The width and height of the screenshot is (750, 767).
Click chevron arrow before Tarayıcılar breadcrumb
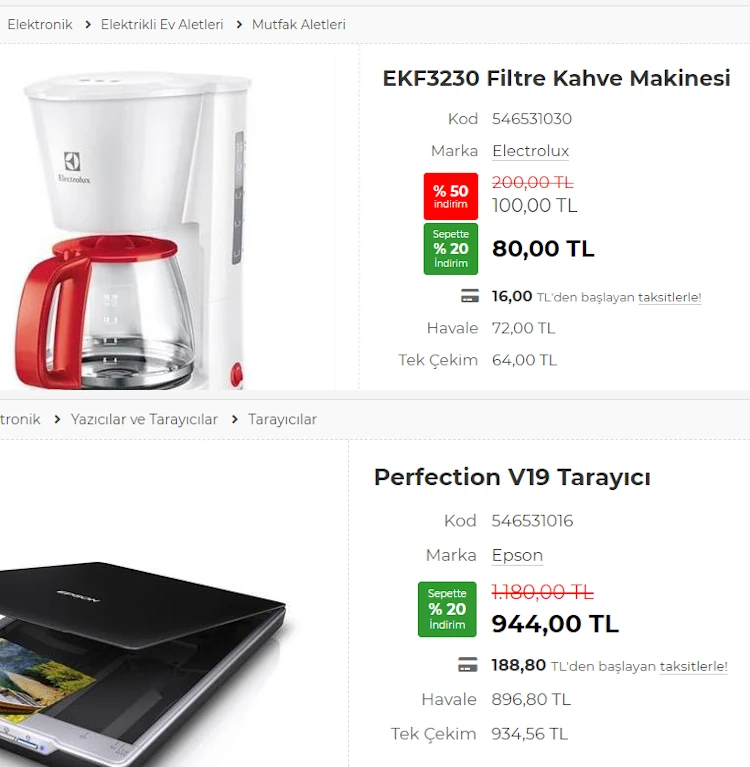pos(234,419)
